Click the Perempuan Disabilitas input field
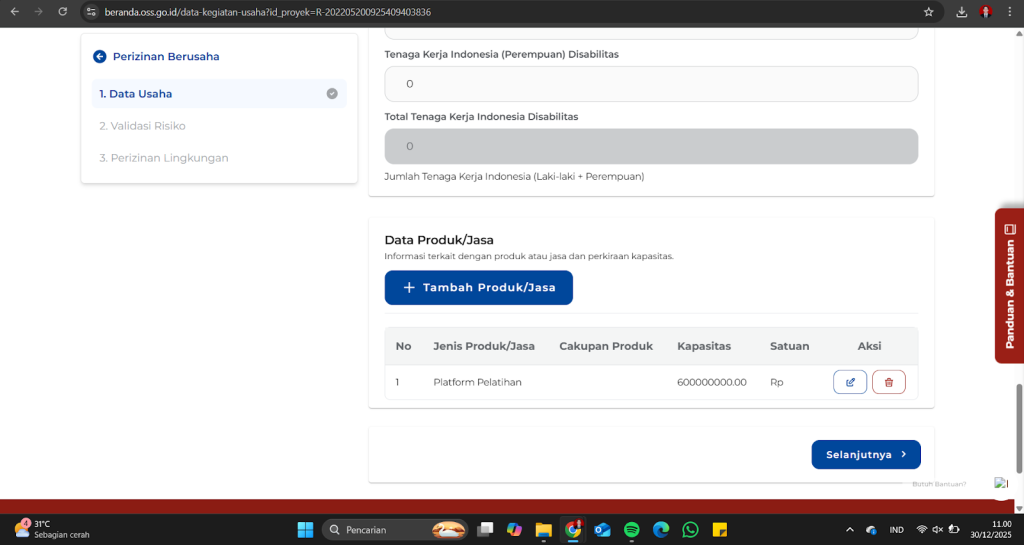Screen dimensions: 1024x545 tap(651, 84)
